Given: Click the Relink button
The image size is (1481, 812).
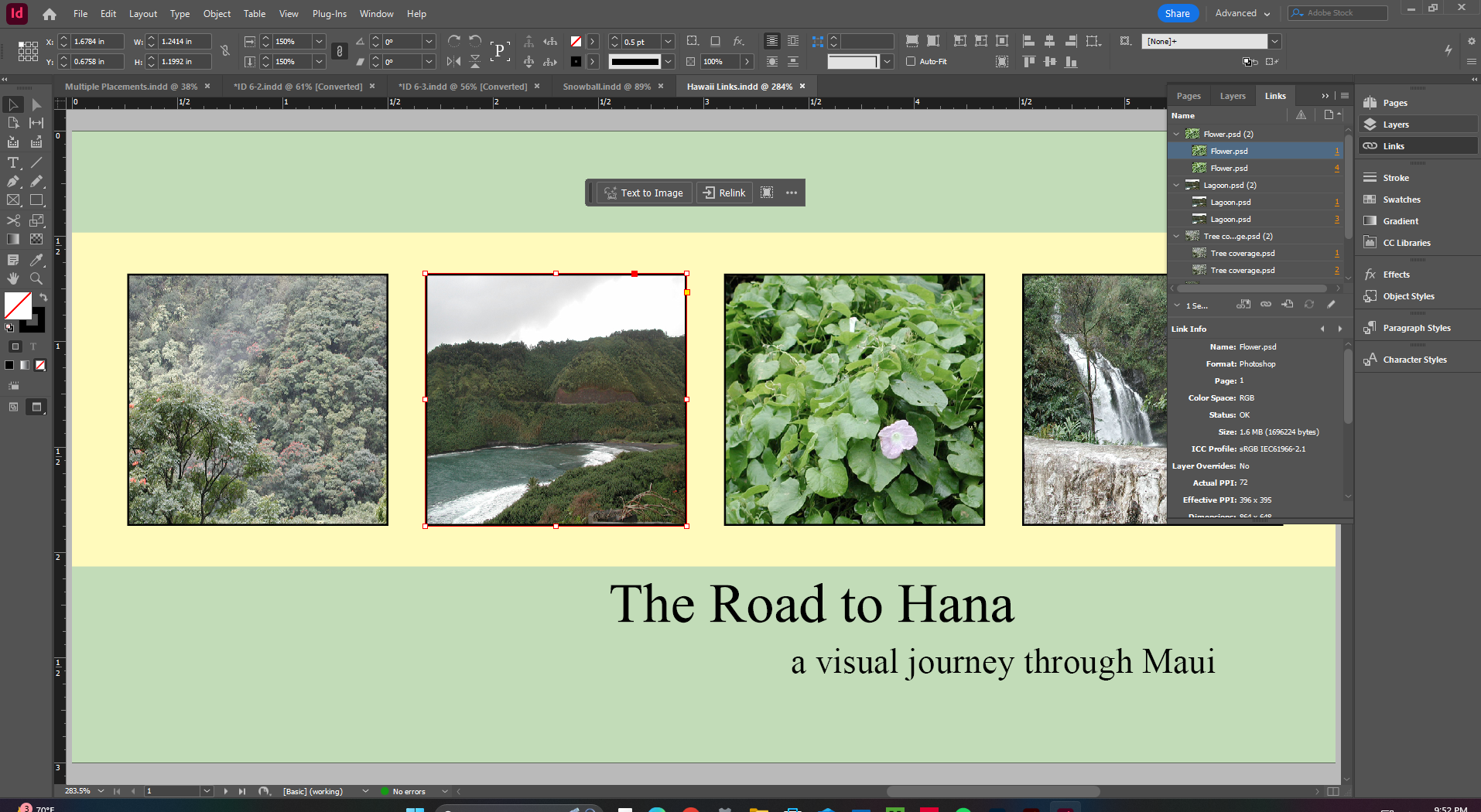Looking at the screenshot, I should coord(724,193).
